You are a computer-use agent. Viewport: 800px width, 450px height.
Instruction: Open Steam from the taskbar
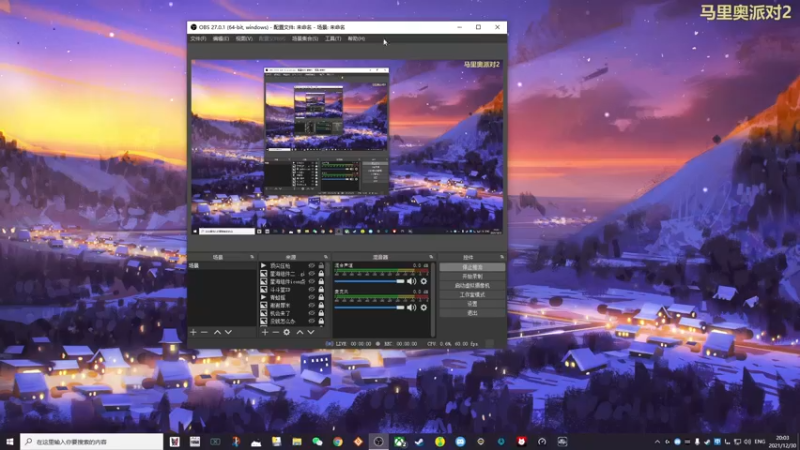(x=419, y=442)
